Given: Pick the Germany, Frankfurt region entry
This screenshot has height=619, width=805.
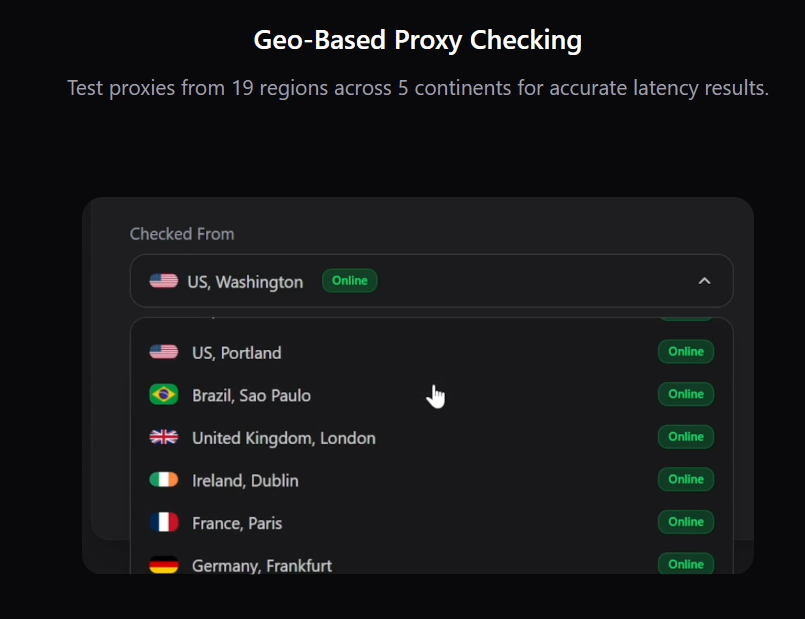Looking at the screenshot, I should coord(261,565).
